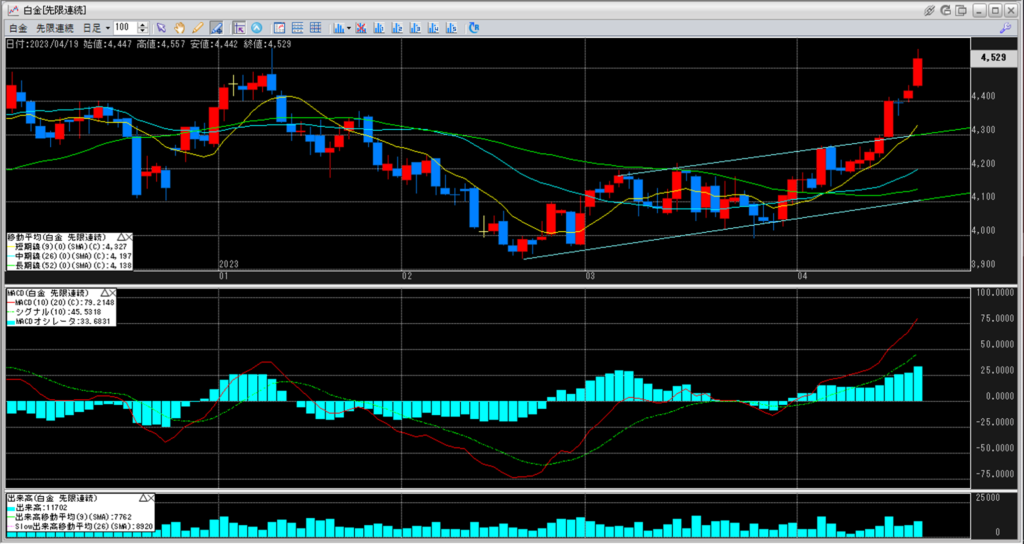The width and height of the screenshot is (1024, 544).
Task: Click the green 長期線(52) legend swatch
Action: pos(10,266)
